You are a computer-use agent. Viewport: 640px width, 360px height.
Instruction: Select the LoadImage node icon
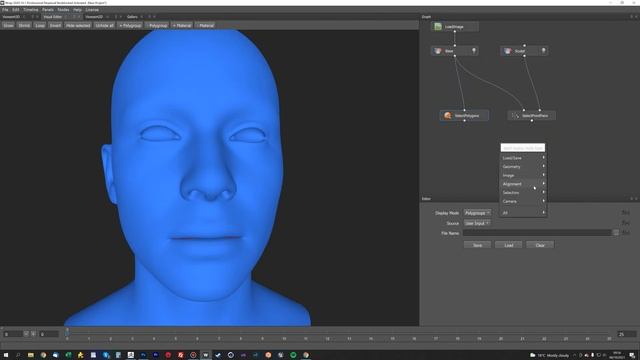click(x=438, y=27)
